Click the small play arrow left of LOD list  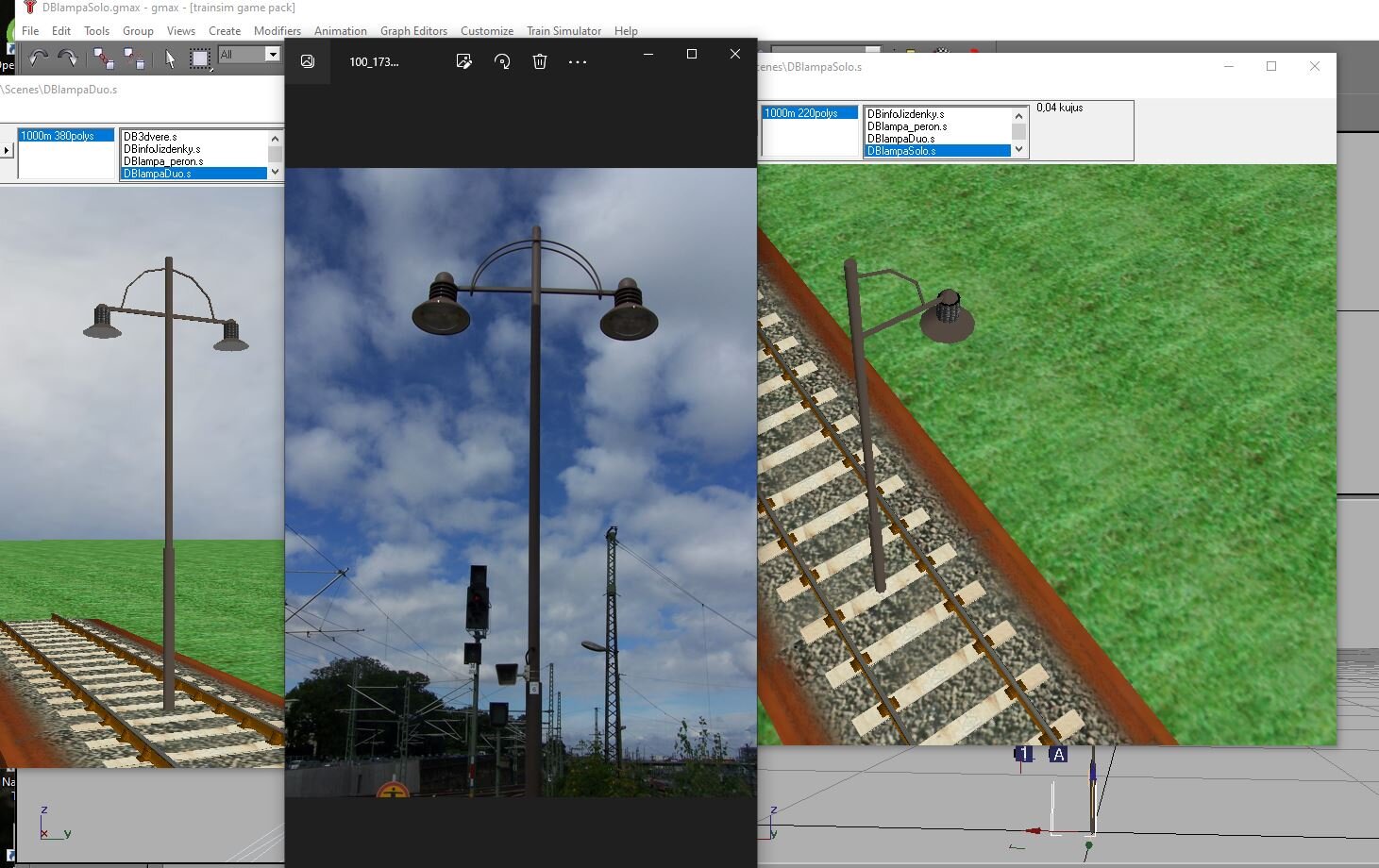click(7, 150)
